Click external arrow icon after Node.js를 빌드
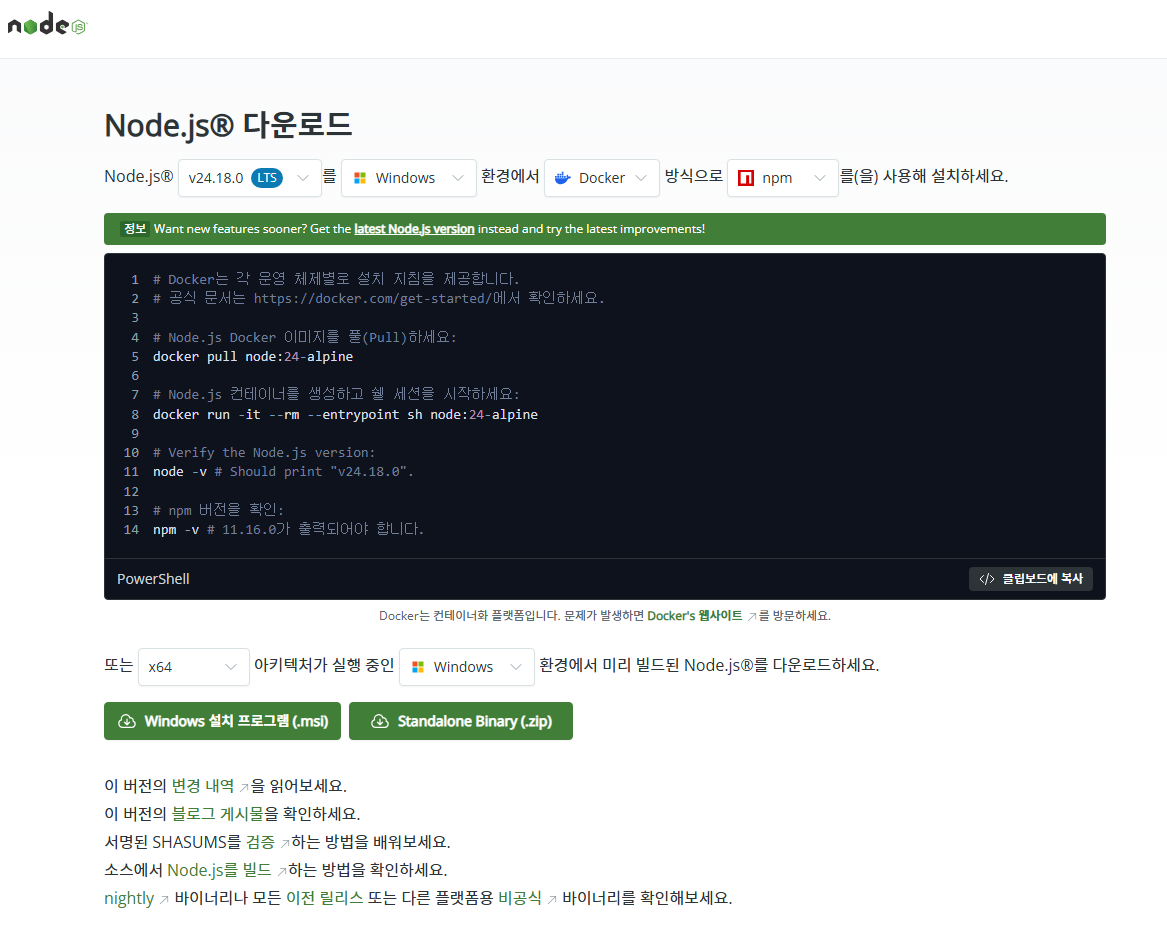Image resolution: width=1167 pixels, height=944 pixels. point(281,872)
